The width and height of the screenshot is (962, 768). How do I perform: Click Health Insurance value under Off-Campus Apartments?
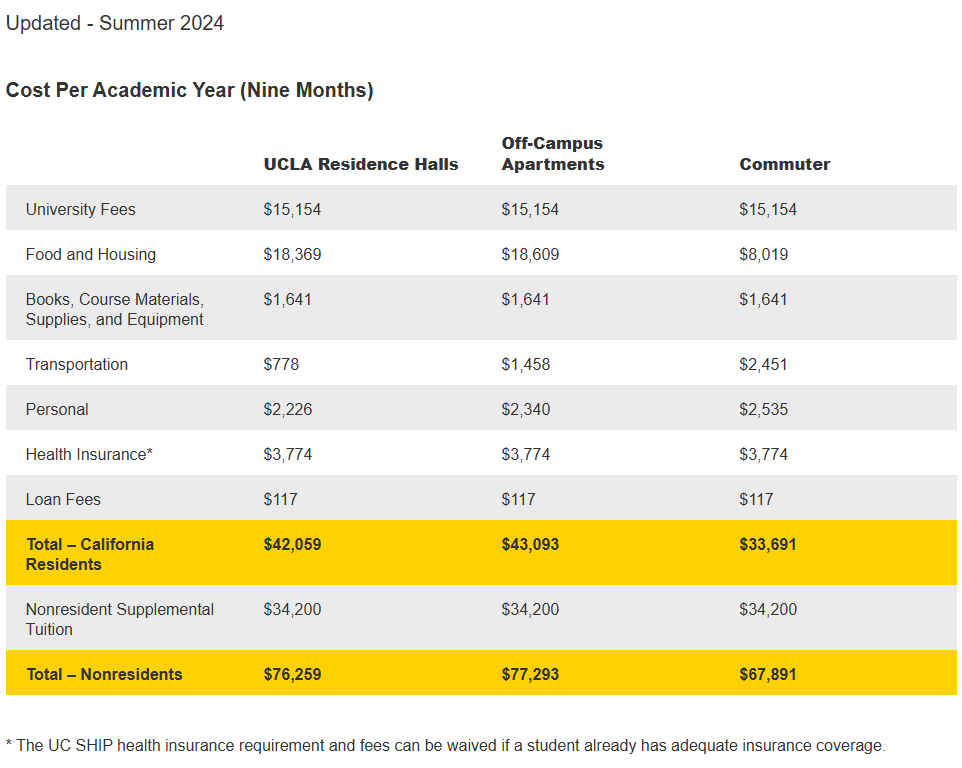[x=526, y=455]
